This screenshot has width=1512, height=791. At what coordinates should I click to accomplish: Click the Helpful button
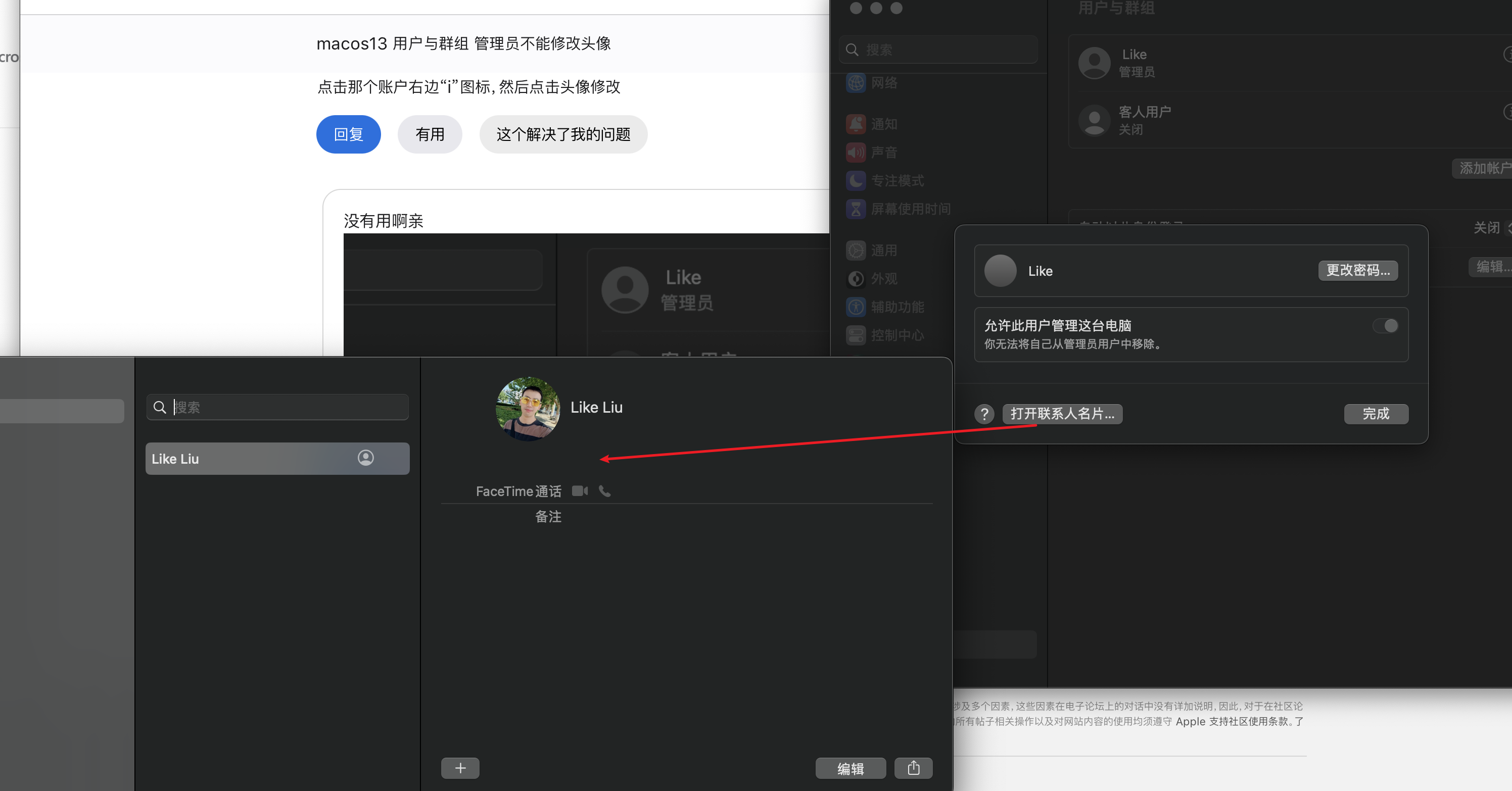click(430, 134)
